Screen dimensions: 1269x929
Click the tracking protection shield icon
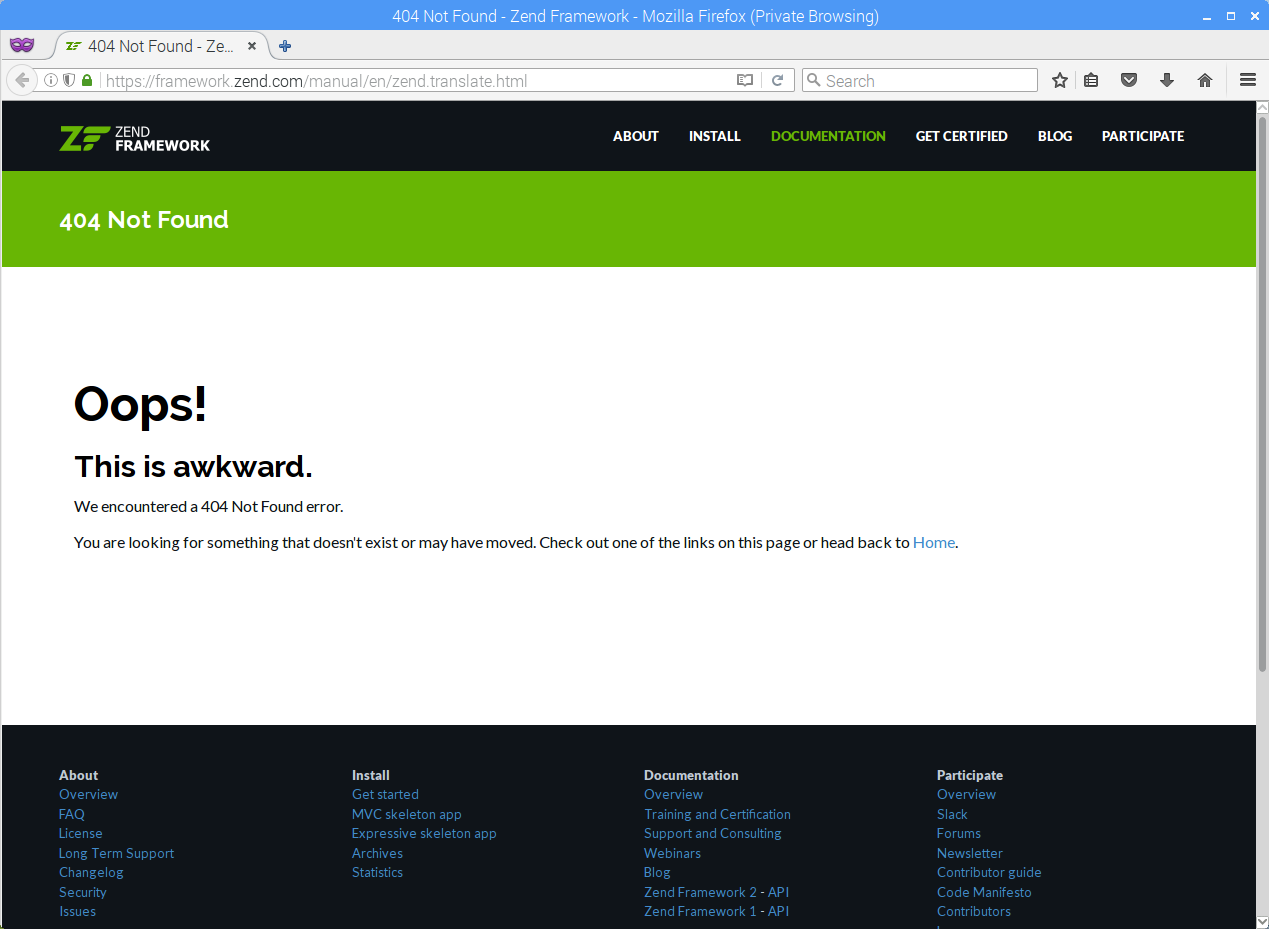coord(69,80)
